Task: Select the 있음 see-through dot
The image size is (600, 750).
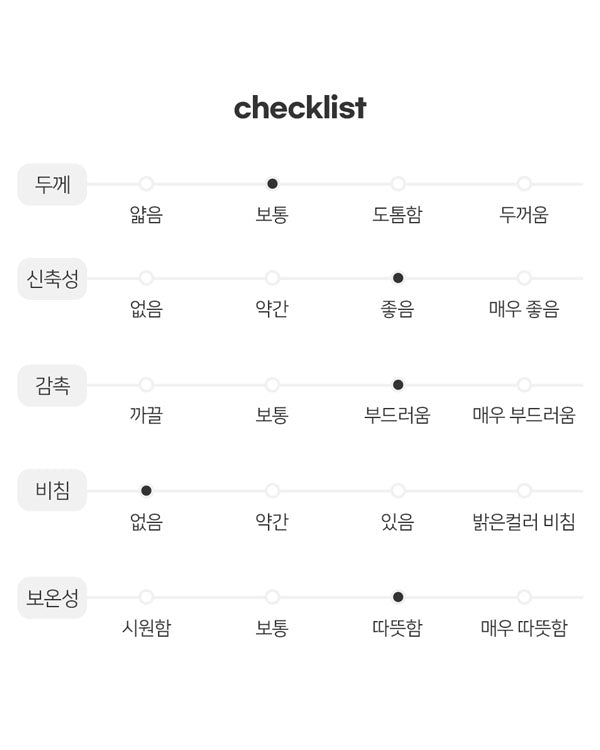Action: click(398, 491)
